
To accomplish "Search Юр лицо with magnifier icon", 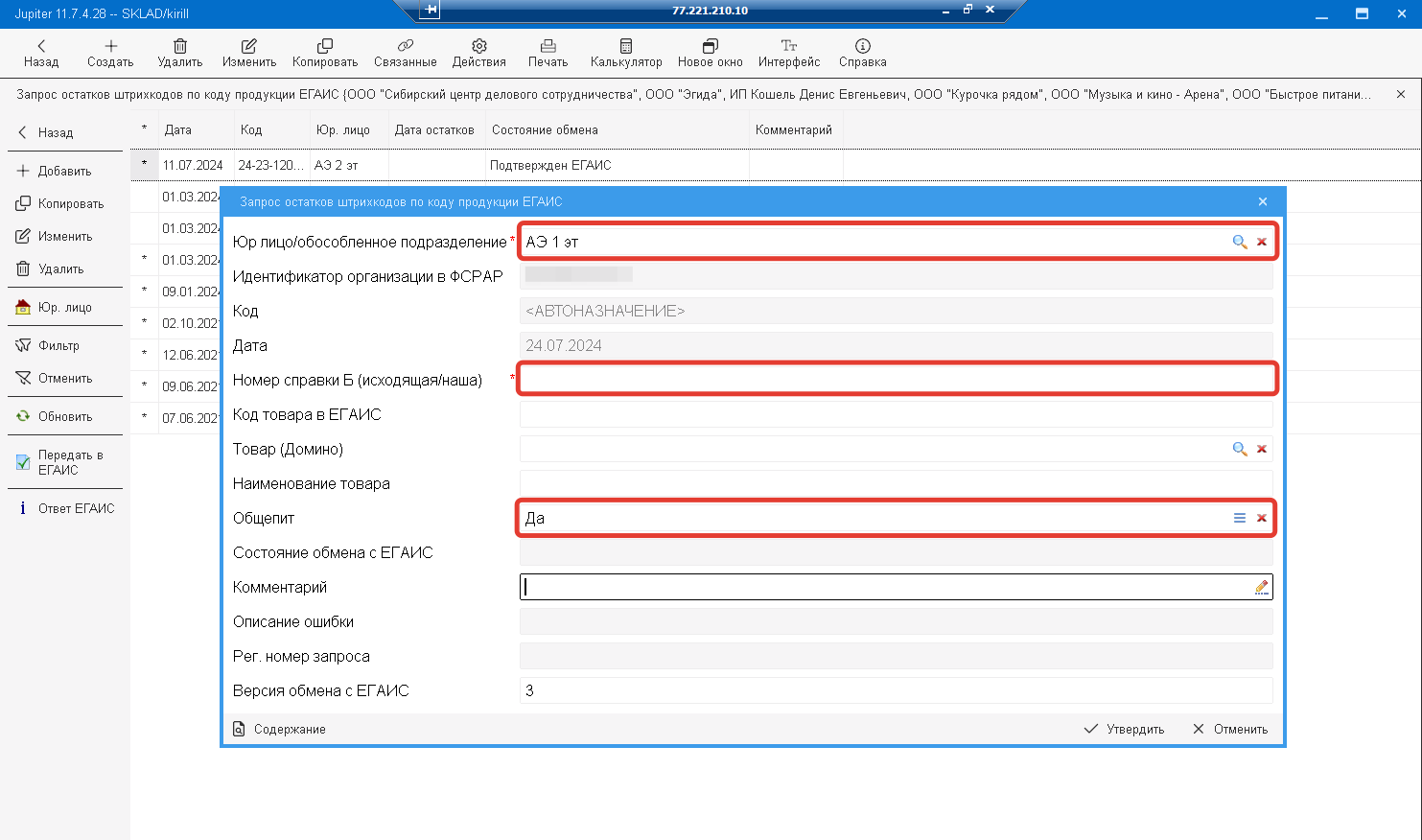I will tap(1240, 242).
